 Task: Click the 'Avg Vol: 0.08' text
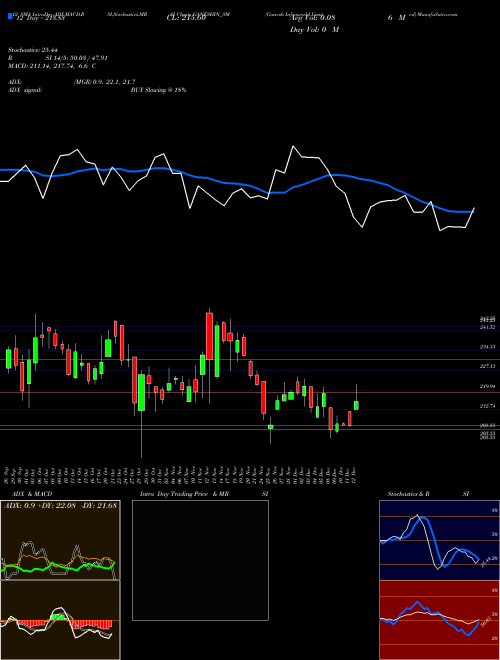coord(312,18)
